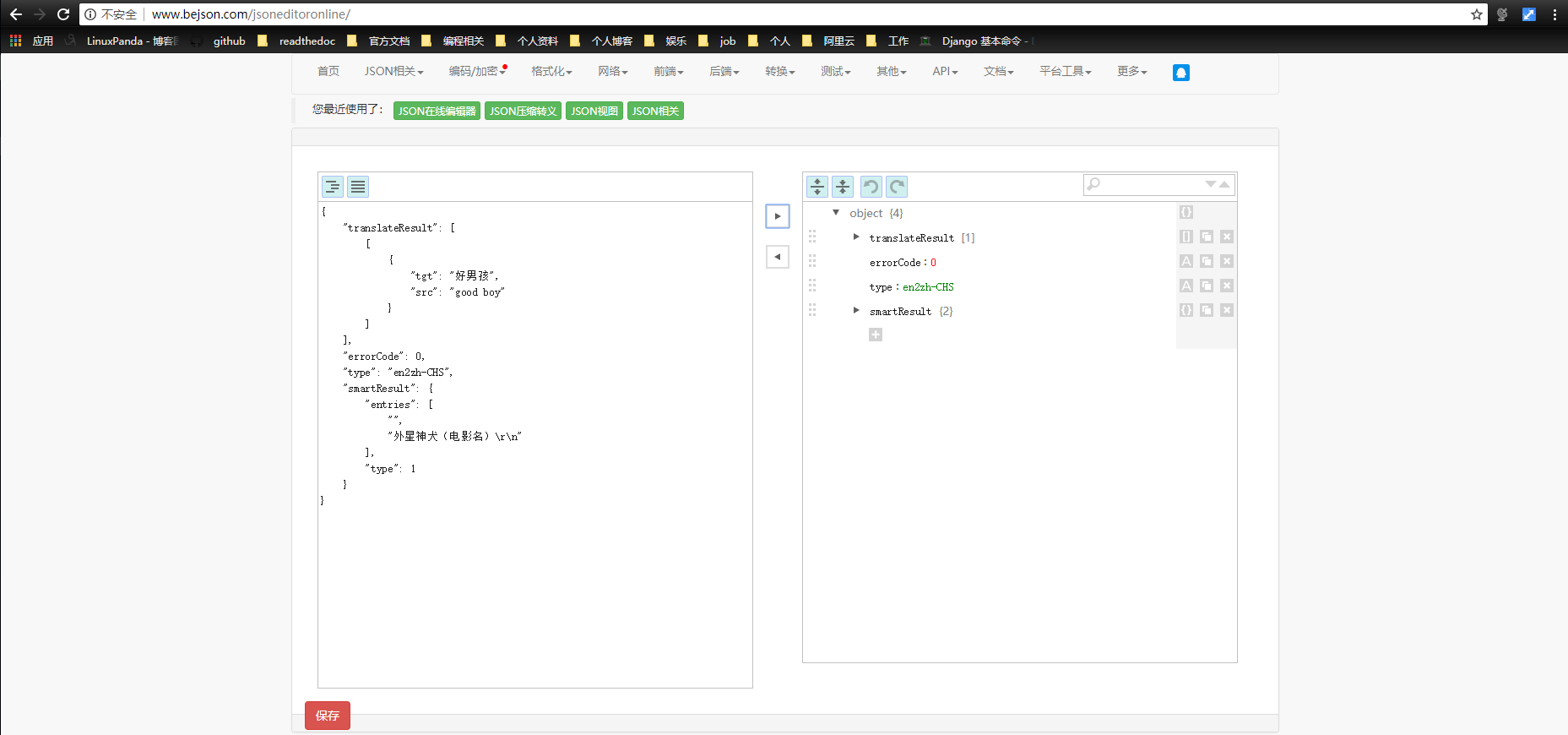
Task: Click the green JSON相关 recent button
Action: pyautogui.click(x=655, y=111)
